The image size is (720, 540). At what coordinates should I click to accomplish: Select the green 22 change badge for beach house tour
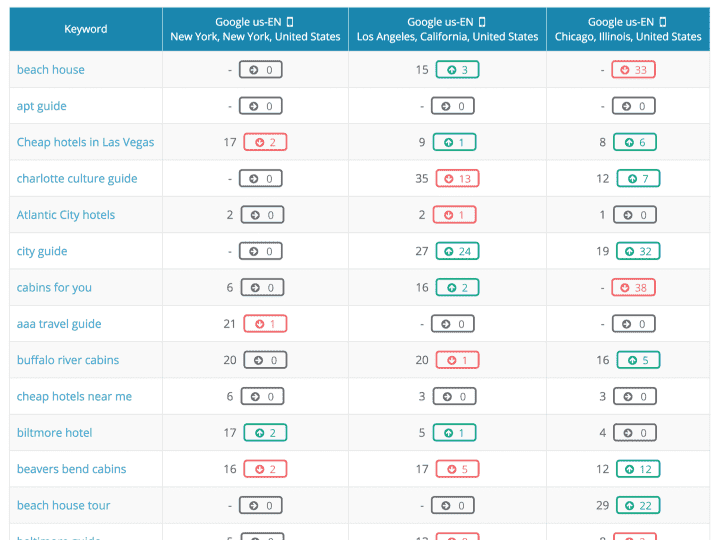[x=638, y=505]
